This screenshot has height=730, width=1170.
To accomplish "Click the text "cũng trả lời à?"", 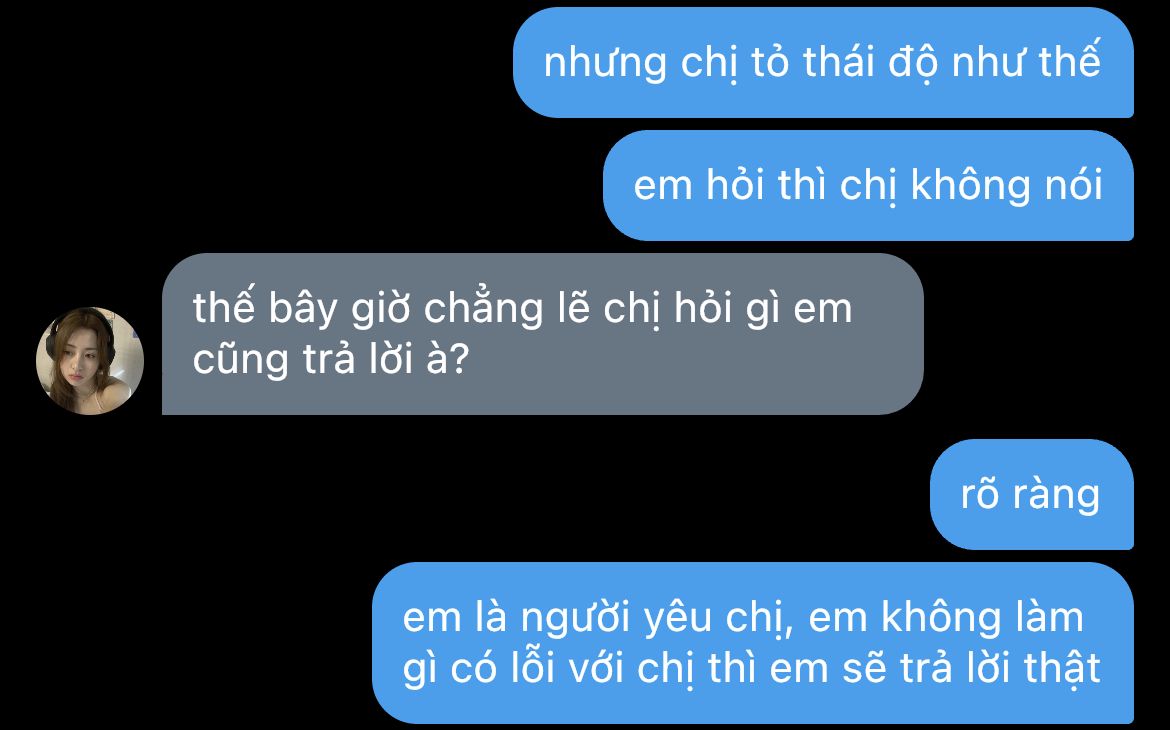I will (331, 360).
